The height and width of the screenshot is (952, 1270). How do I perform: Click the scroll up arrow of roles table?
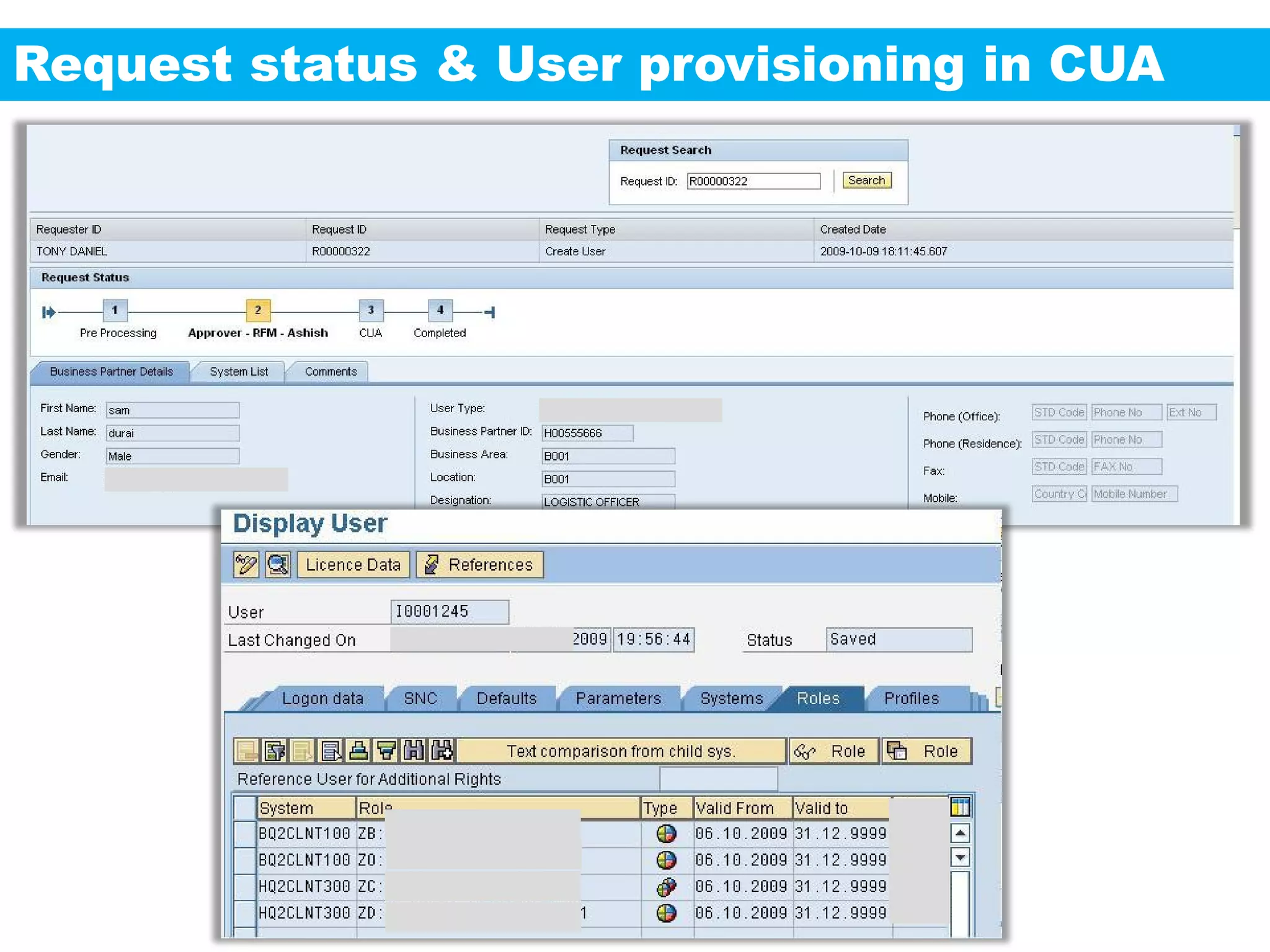pos(960,833)
